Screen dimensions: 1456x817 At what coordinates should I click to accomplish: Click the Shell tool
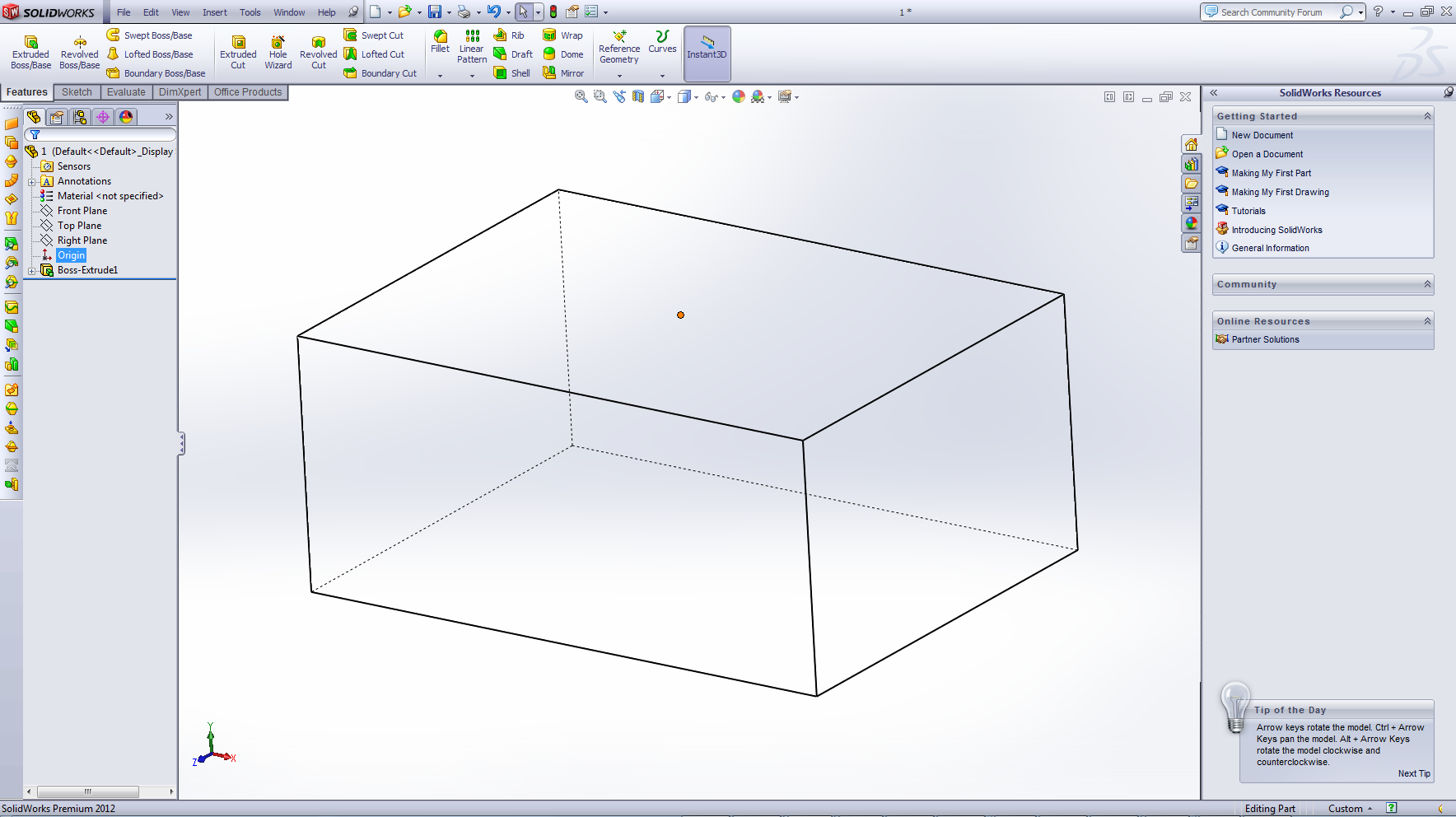point(512,72)
